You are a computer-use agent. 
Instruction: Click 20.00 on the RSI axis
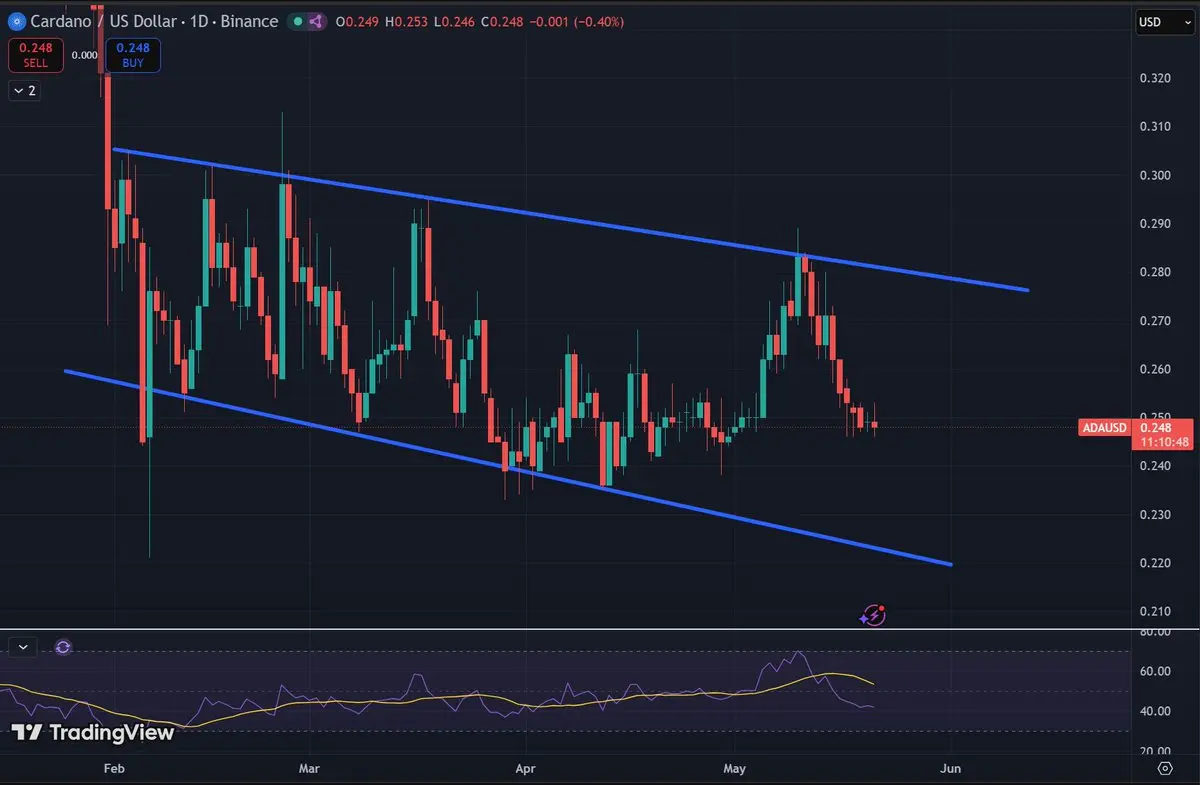coord(1156,751)
